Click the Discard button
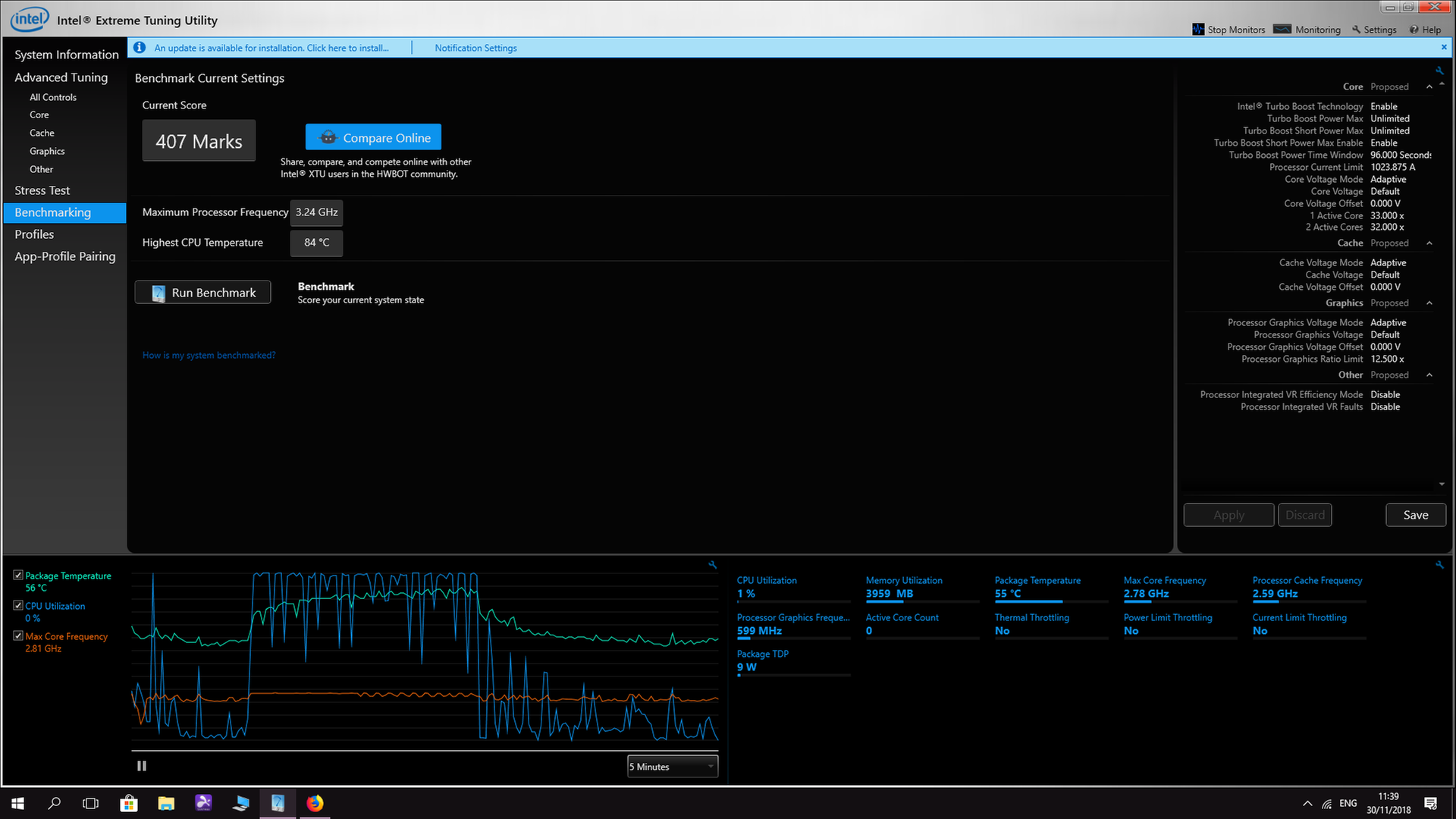This screenshot has height=819, width=1456. 1304,515
